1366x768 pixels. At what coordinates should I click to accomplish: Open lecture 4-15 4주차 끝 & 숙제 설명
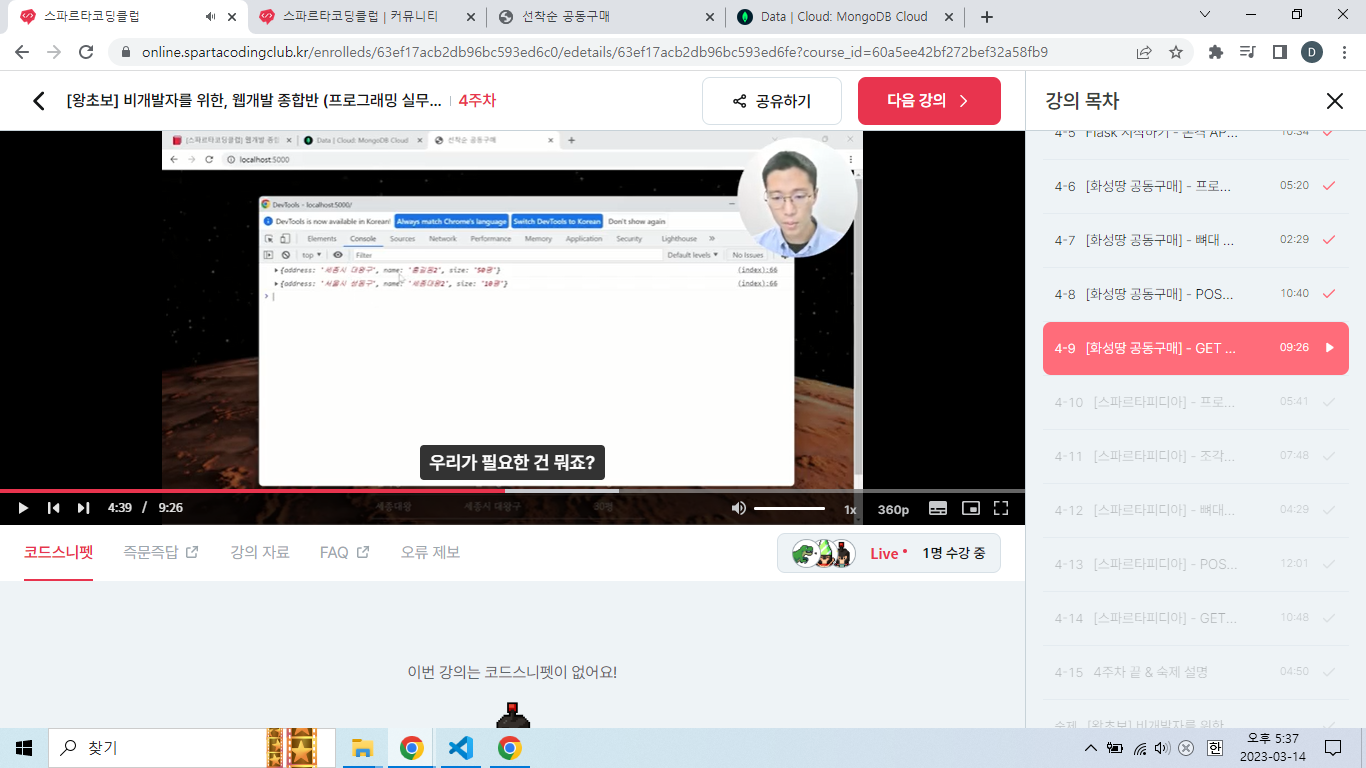(1195, 672)
